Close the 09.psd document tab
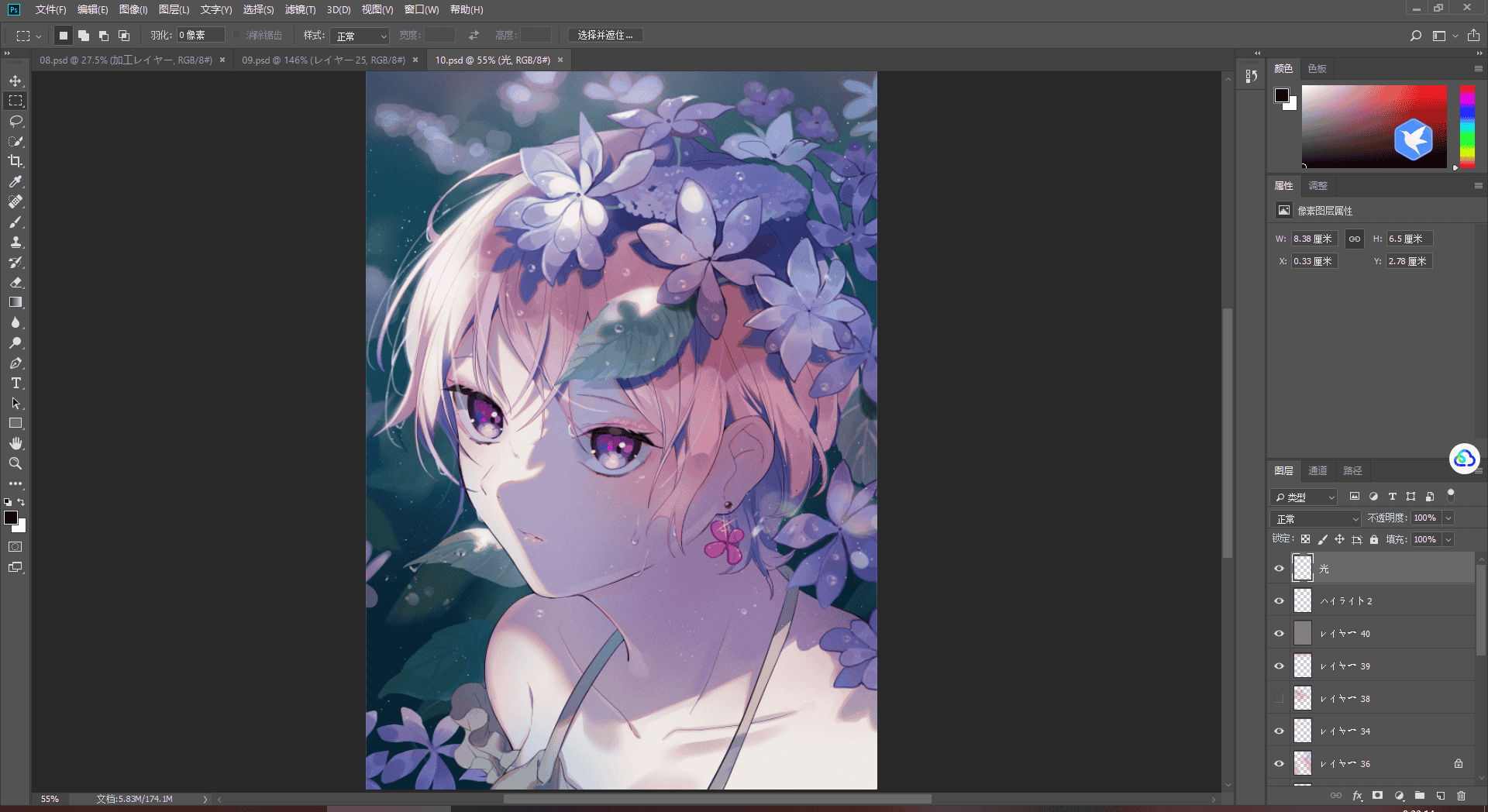1488x812 pixels. click(x=415, y=60)
